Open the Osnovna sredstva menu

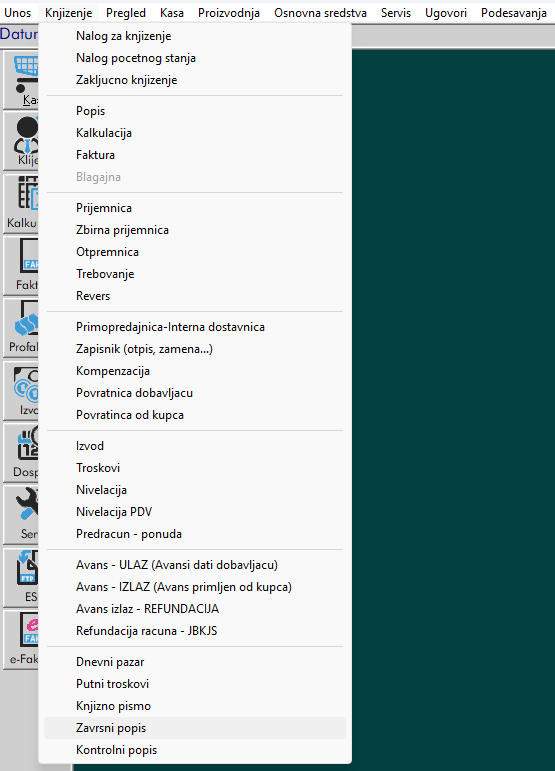(x=320, y=13)
